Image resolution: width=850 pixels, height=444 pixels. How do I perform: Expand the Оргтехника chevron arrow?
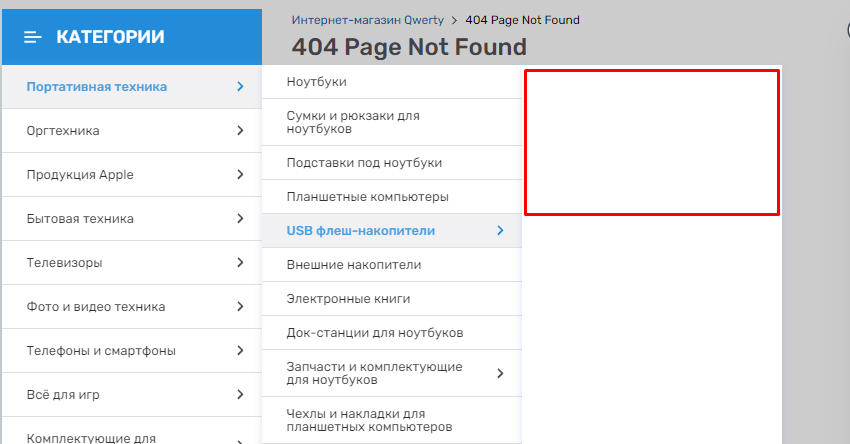coord(240,131)
